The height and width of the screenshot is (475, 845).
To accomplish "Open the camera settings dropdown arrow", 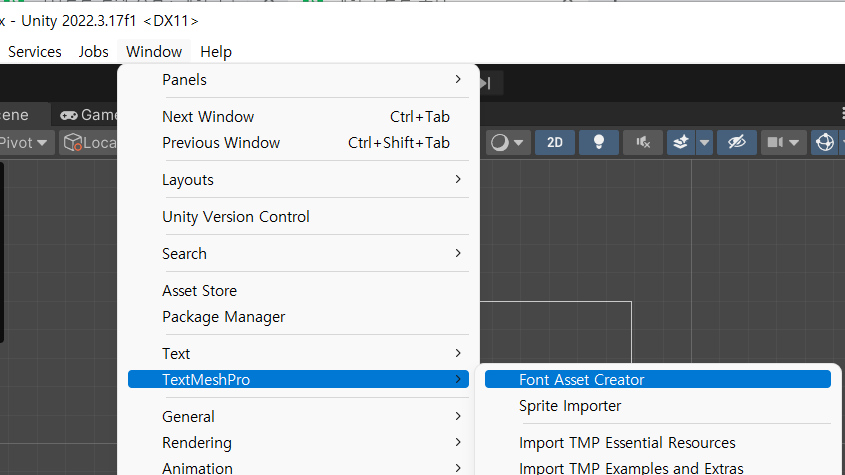I will click(x=794, y=143).
